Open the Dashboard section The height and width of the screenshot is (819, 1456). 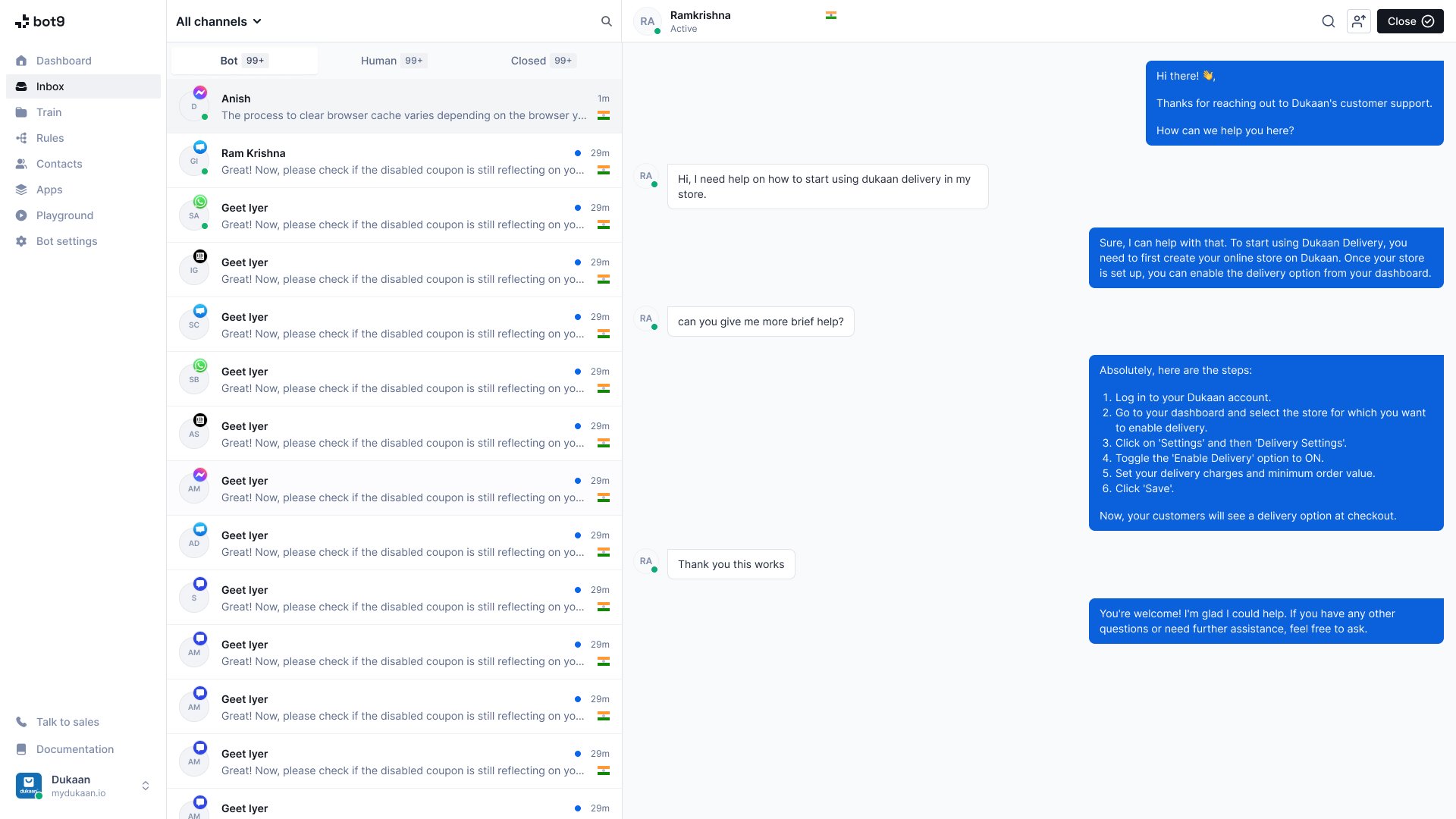click(64, 61)
